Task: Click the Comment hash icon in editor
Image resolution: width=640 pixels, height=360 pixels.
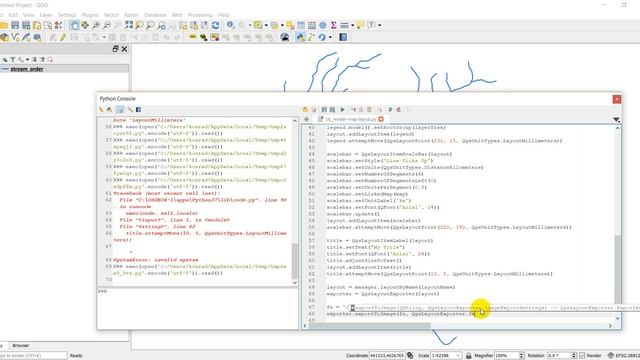Action: pyautogui.click(x=390, y=109)
